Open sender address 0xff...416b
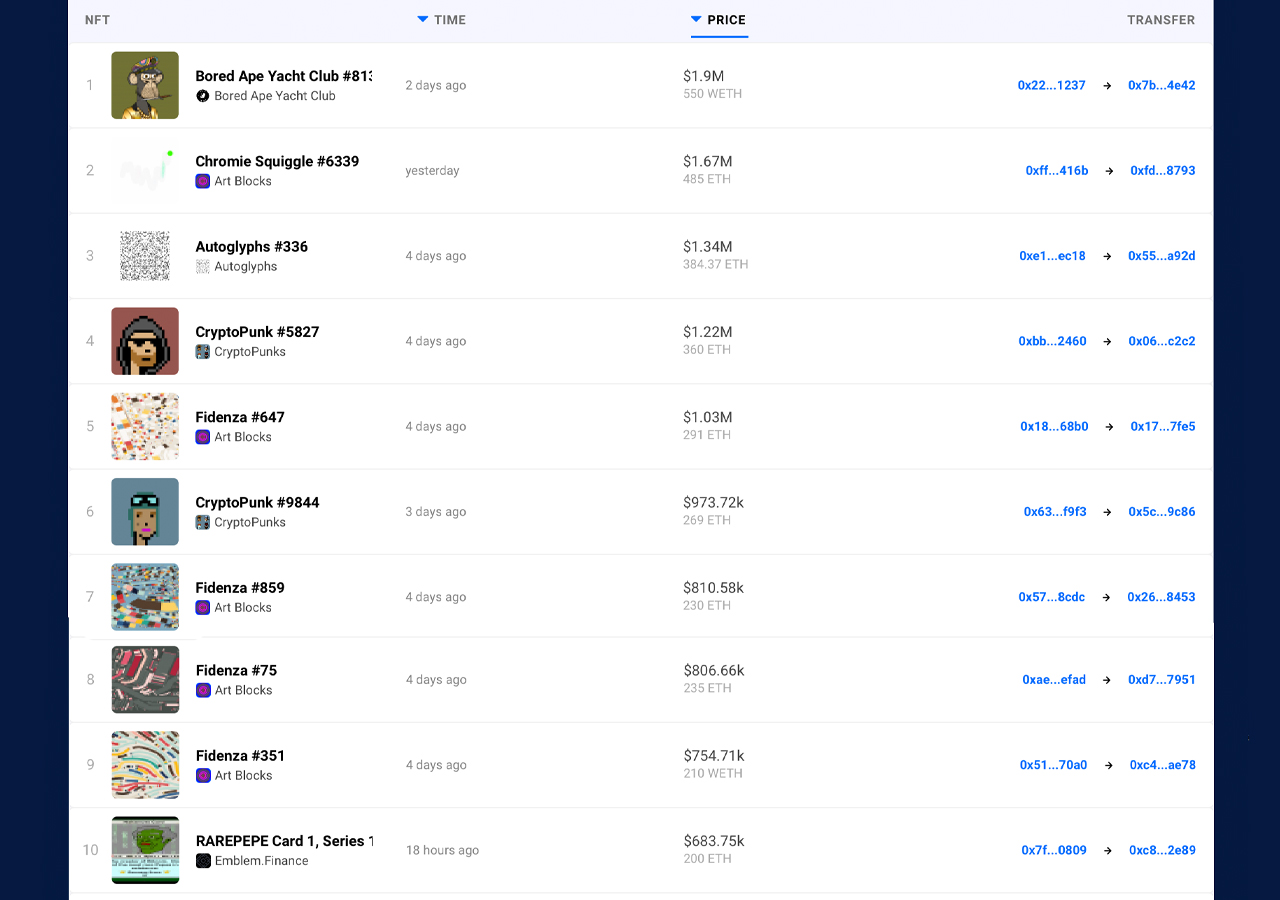The height and width of the screenshot is (900, 1280). pyautogui.click(x=1057, y=171)
